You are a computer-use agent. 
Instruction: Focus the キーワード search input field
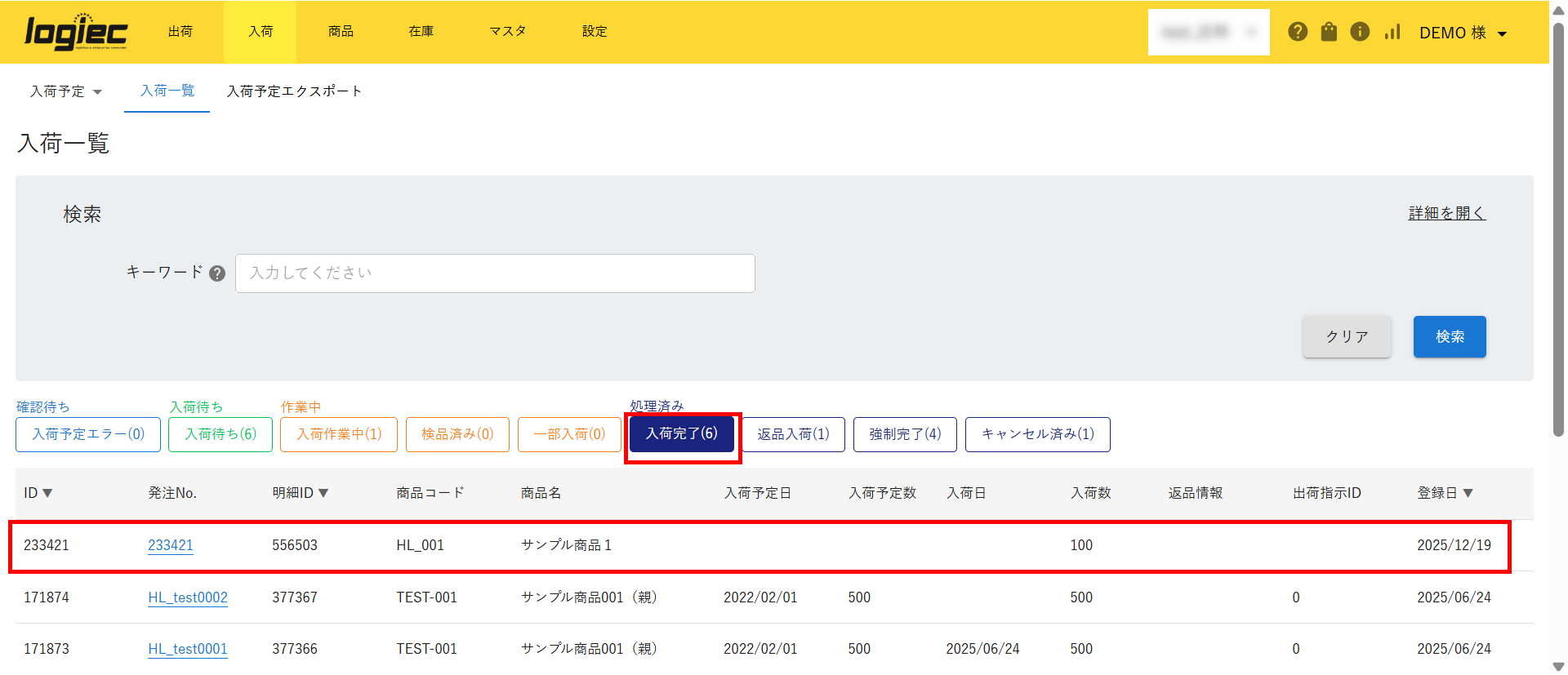tap(495, 273)
